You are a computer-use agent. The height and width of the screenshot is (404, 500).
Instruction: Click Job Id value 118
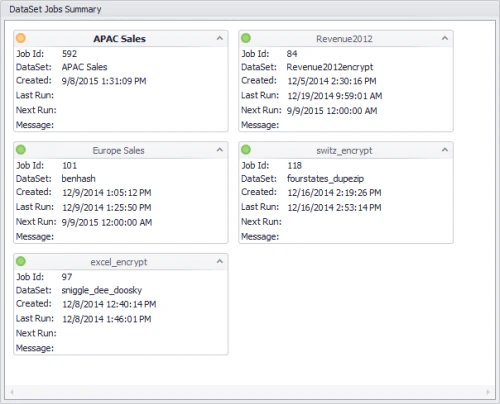tap(295, 165)
